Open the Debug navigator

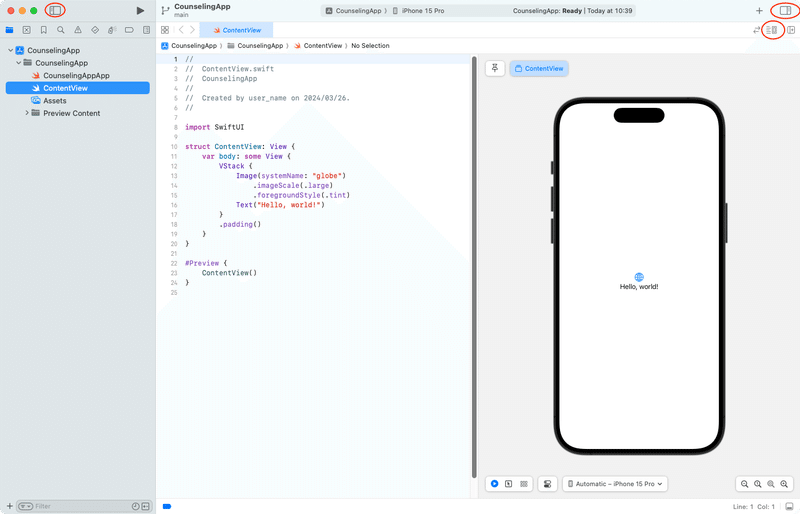112,30
